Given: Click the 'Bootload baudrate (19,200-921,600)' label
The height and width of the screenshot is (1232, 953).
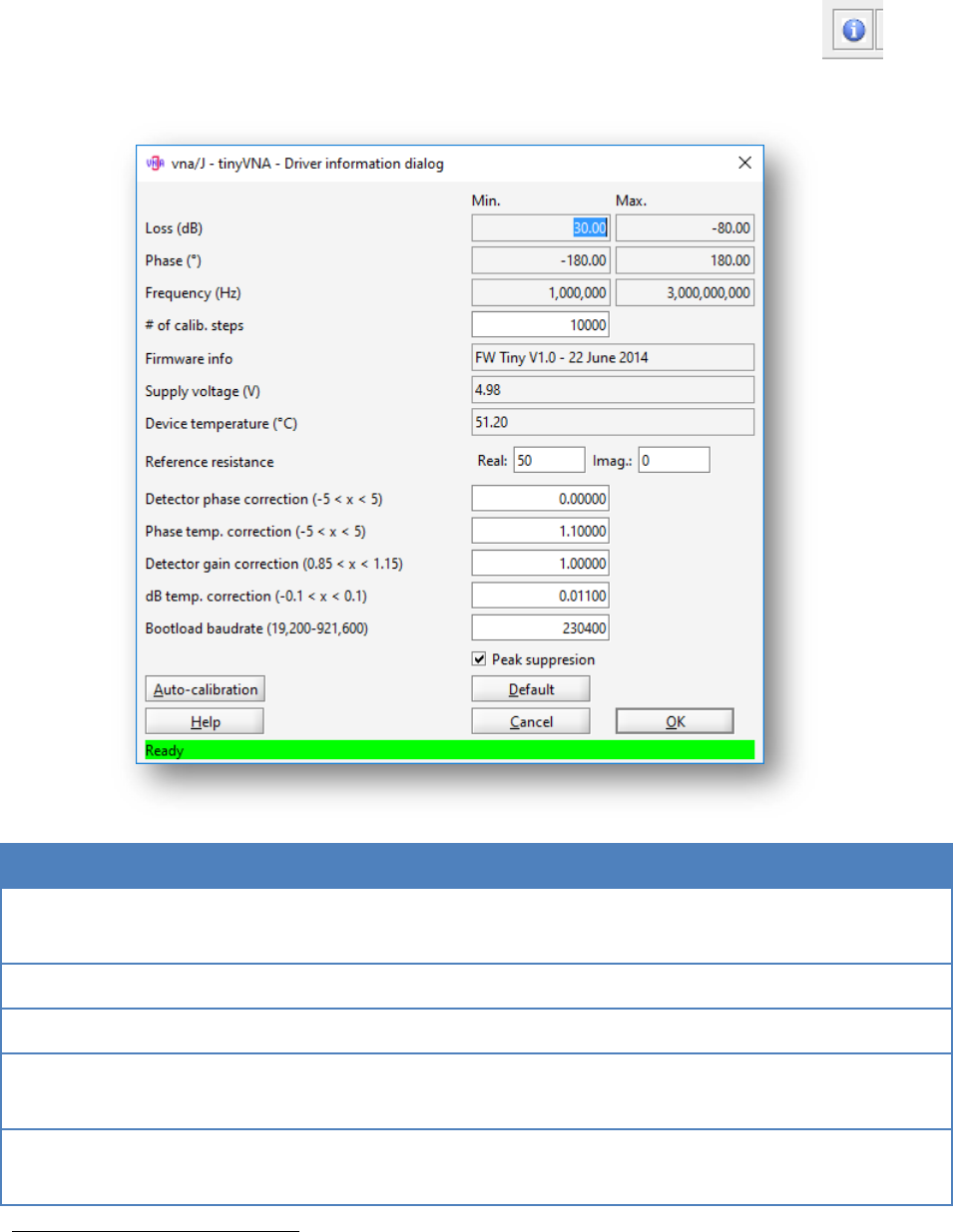Looking at the screenshot, I should pyautogui.click(x=256, y=628).
